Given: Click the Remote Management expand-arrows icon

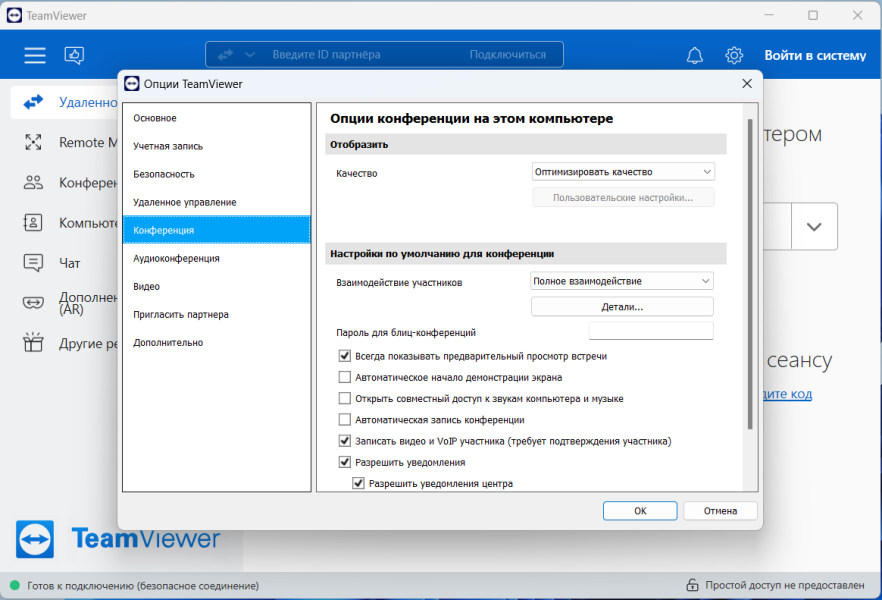Looking at the screenshot, I should click(33, 142).
